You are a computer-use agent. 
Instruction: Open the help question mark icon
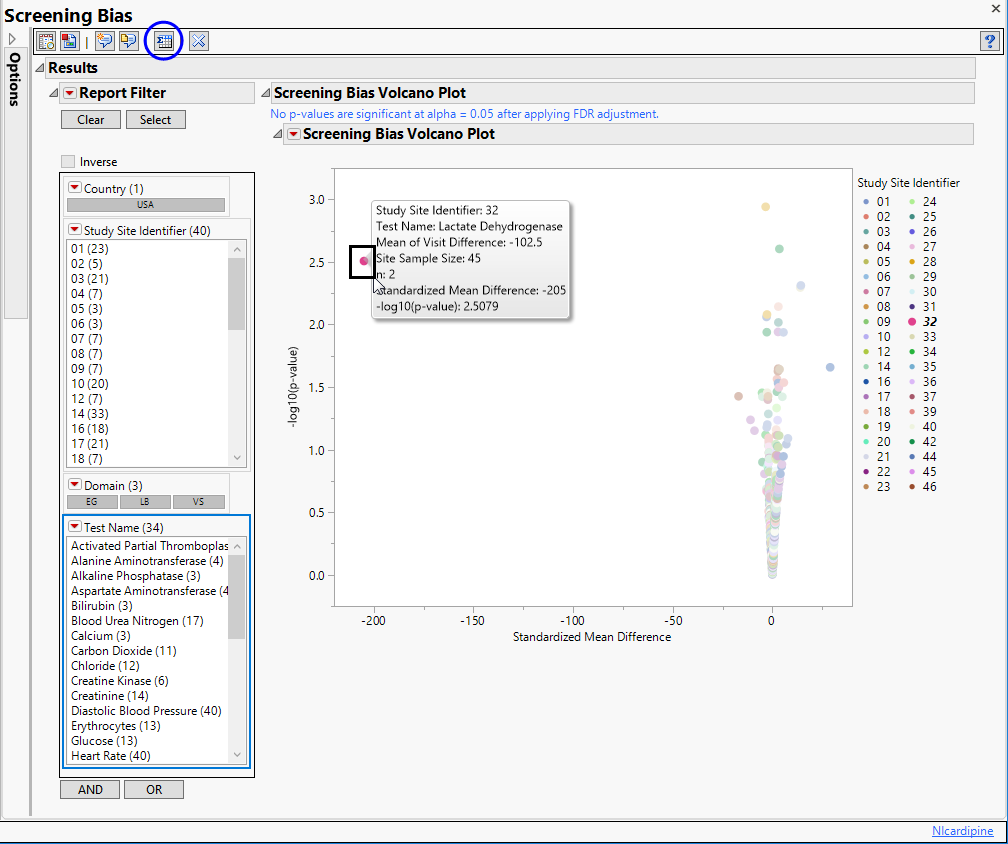[x=988, y=41]
